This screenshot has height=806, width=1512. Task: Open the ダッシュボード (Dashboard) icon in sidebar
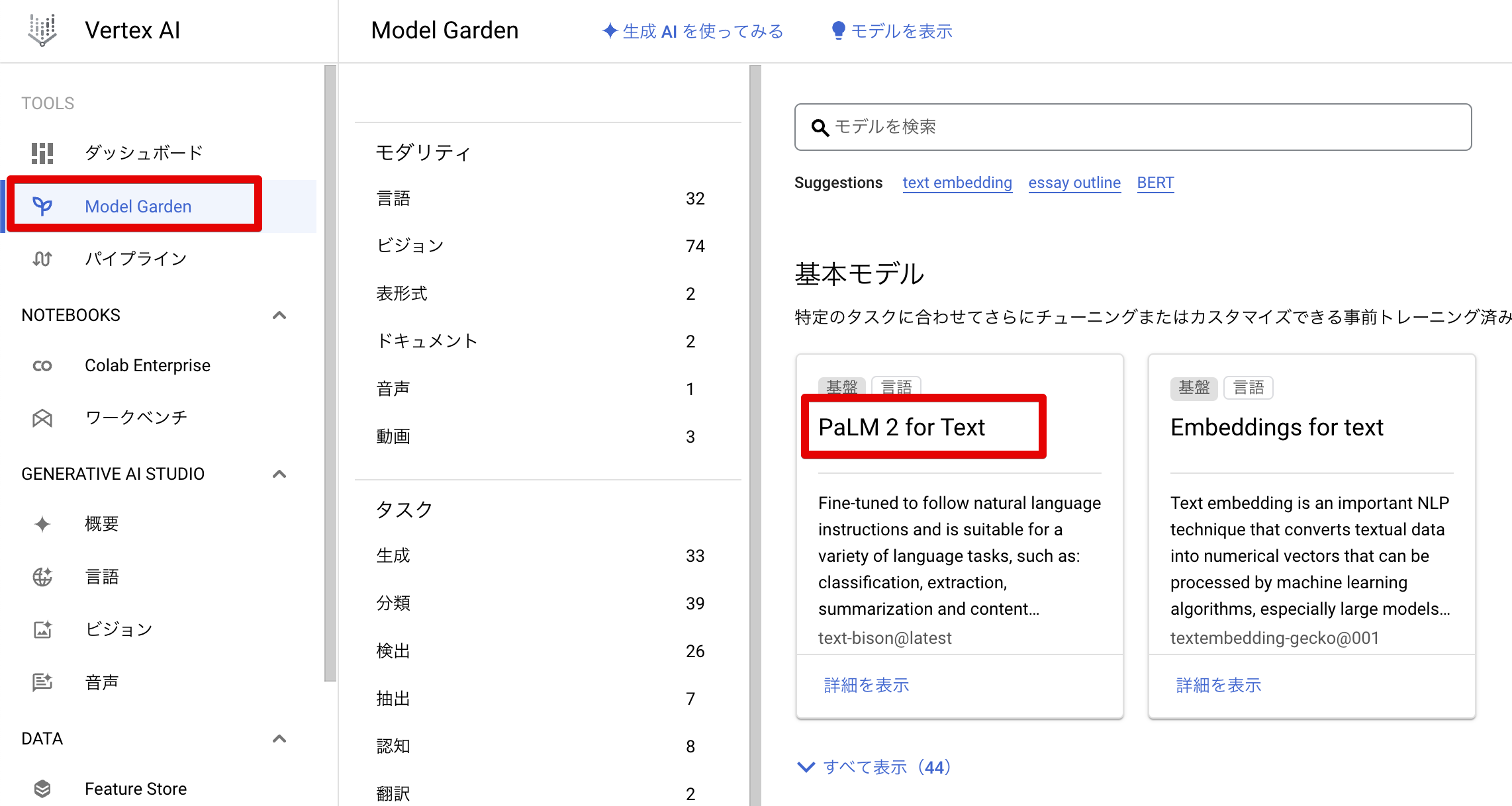[x=42, y=153]
